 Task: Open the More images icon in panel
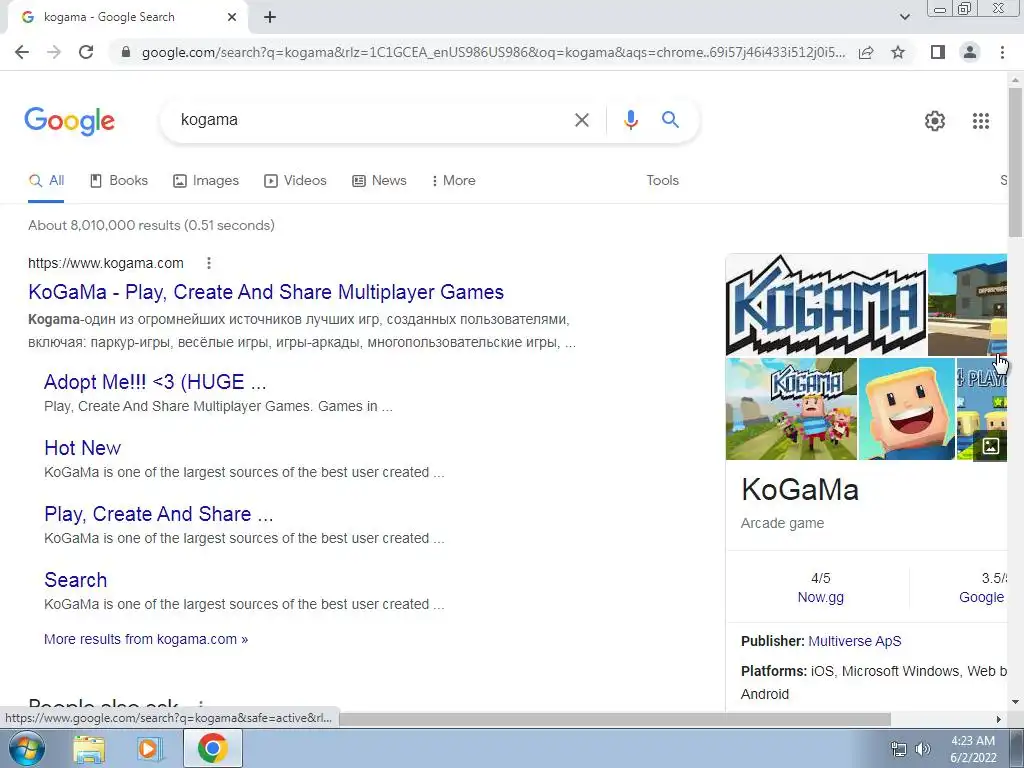[x=990, y=446]
